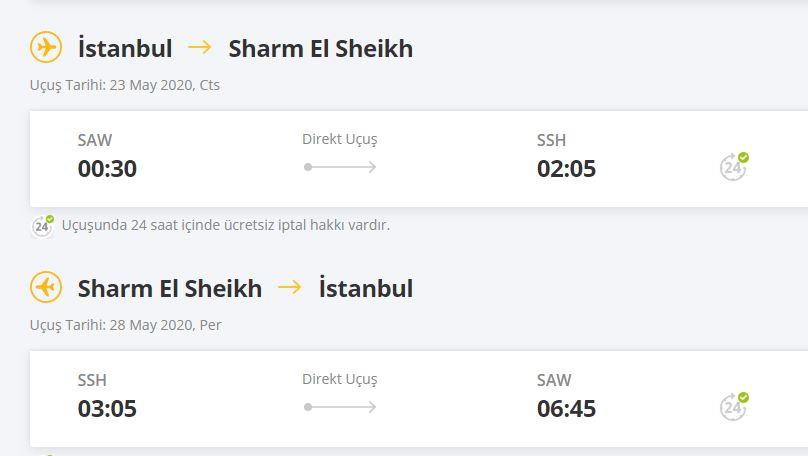This screenshot has width=808, height=456.
Task: Select the Sharm El Sheikh to İstanbul heading
Action: coord(245,289)
